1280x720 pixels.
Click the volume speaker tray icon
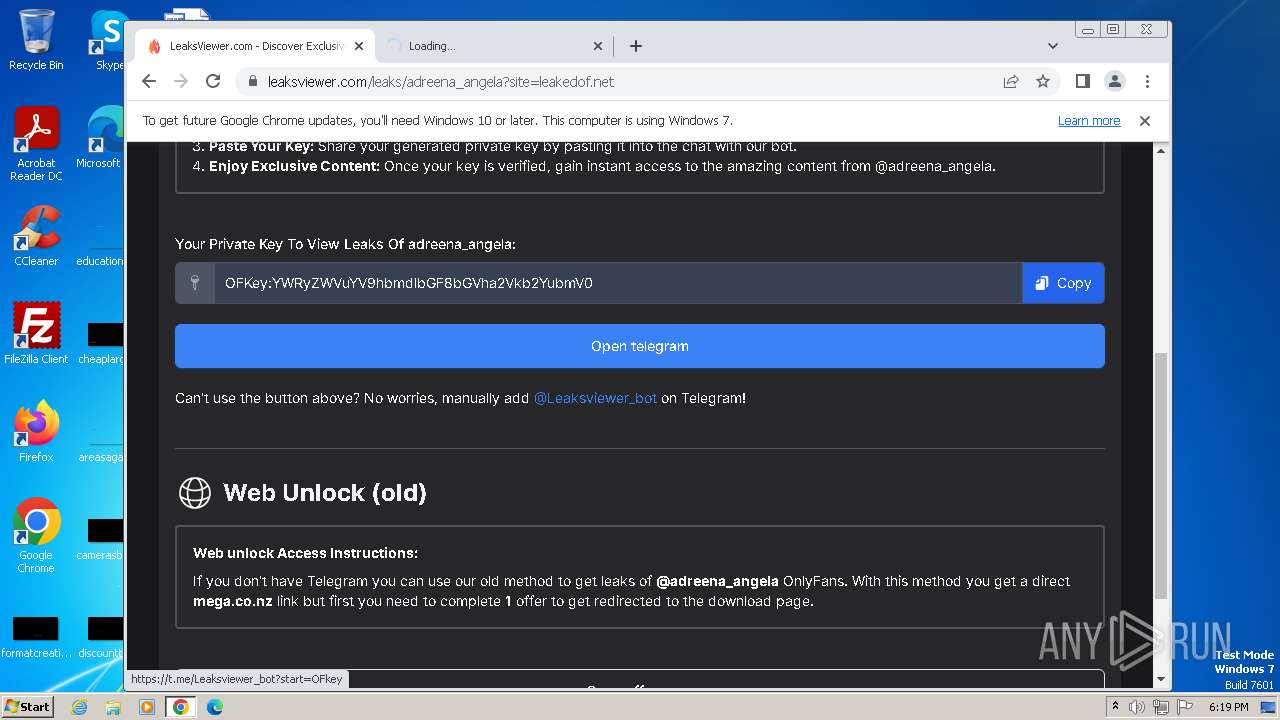[x=1137, y=707]
